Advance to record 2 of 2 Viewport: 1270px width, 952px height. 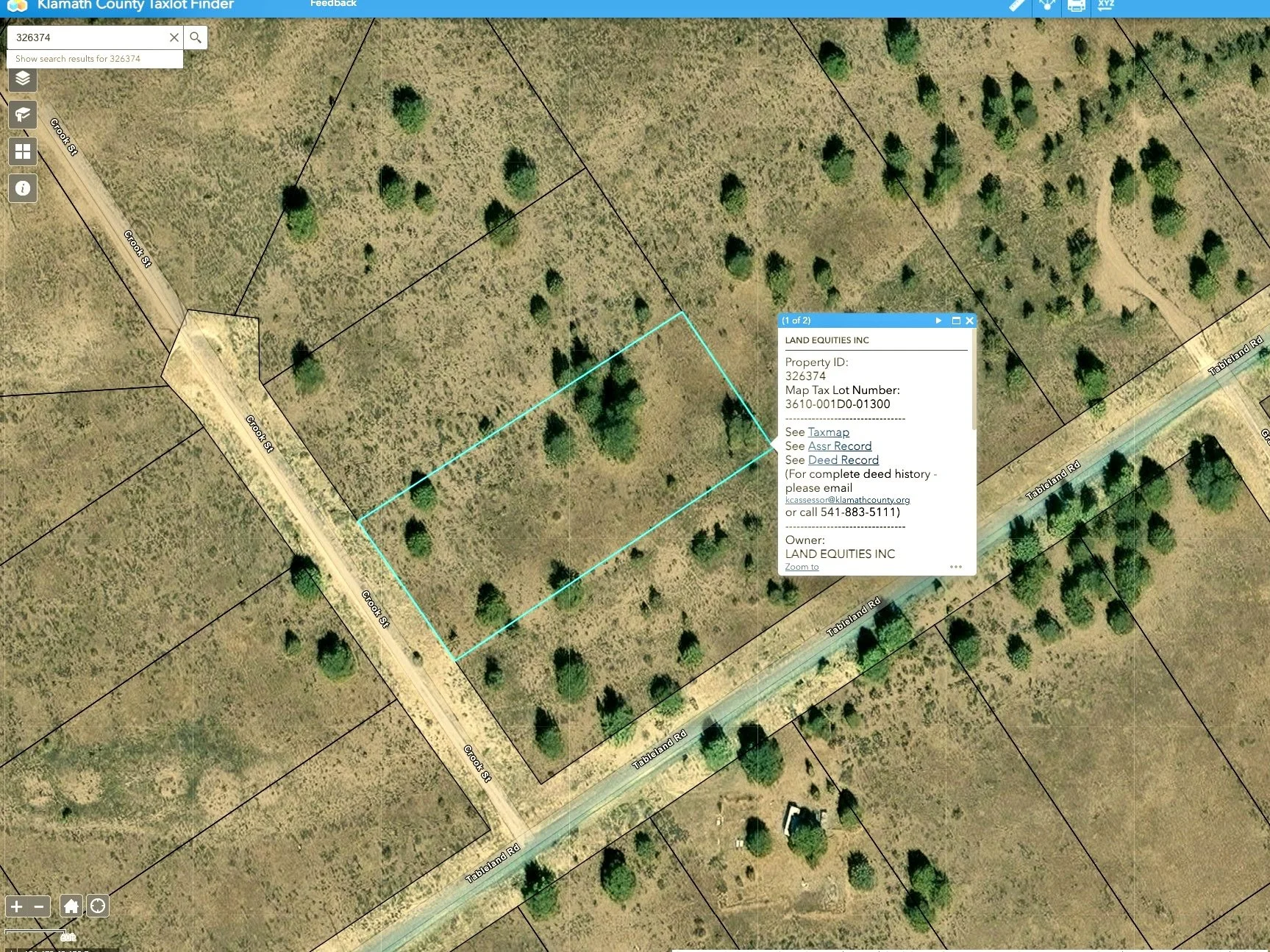(x=938, y=321)
